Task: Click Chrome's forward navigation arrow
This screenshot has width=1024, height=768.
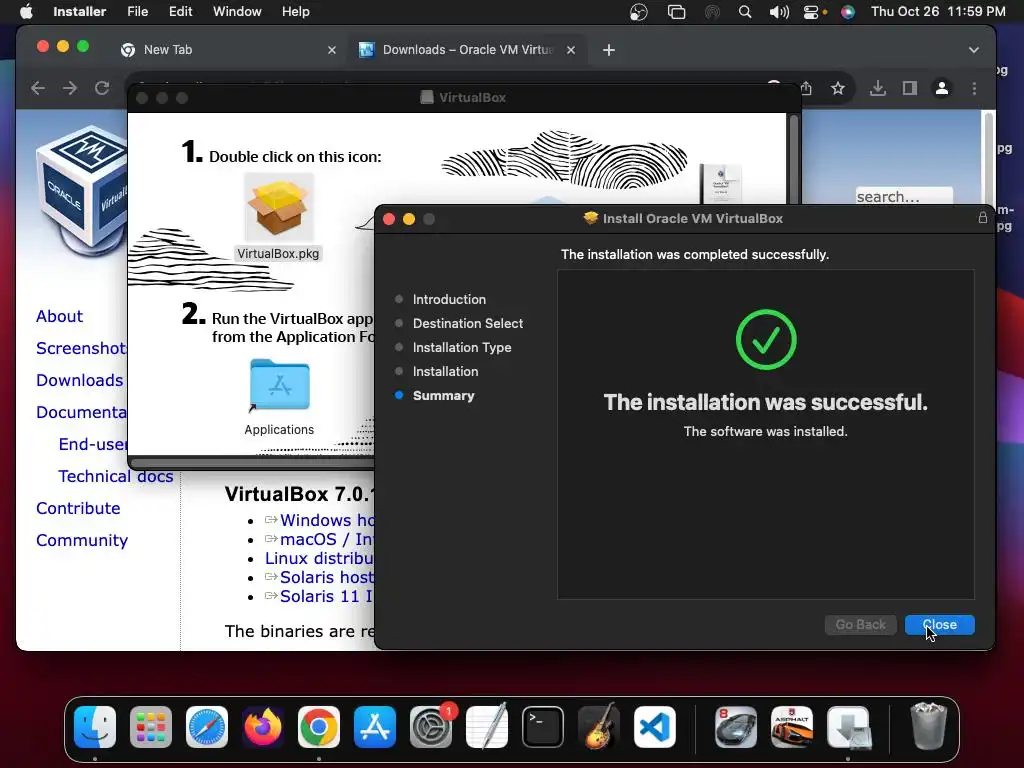Action: click(70, 88)
